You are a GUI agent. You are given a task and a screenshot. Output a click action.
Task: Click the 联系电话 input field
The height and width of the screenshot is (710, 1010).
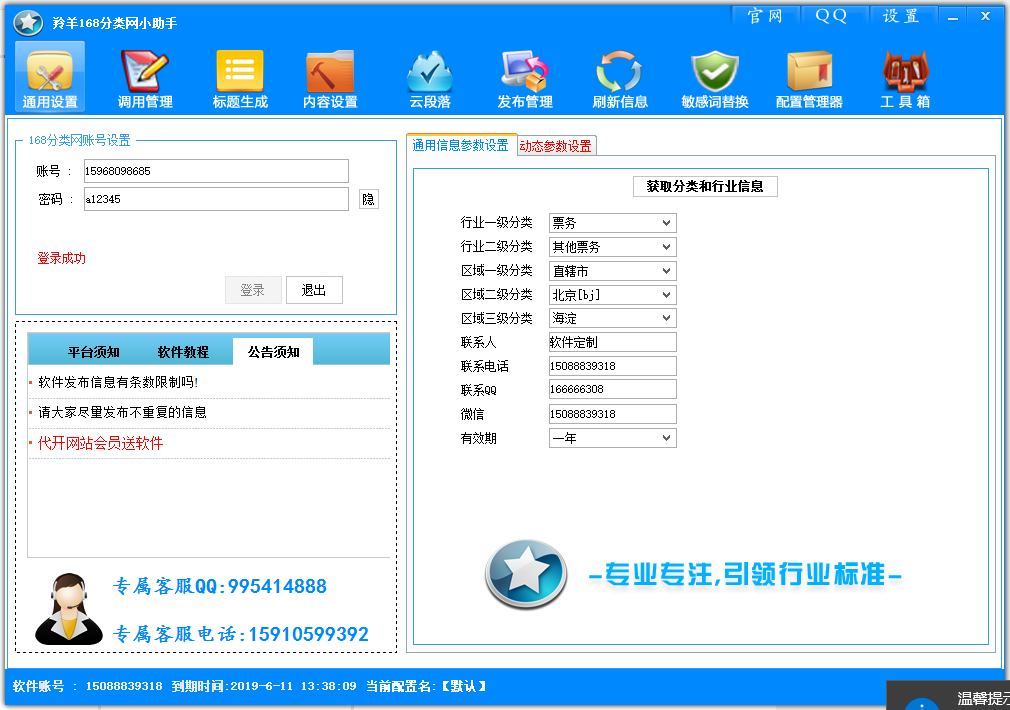pyautogui.click(x=612, y=366)
